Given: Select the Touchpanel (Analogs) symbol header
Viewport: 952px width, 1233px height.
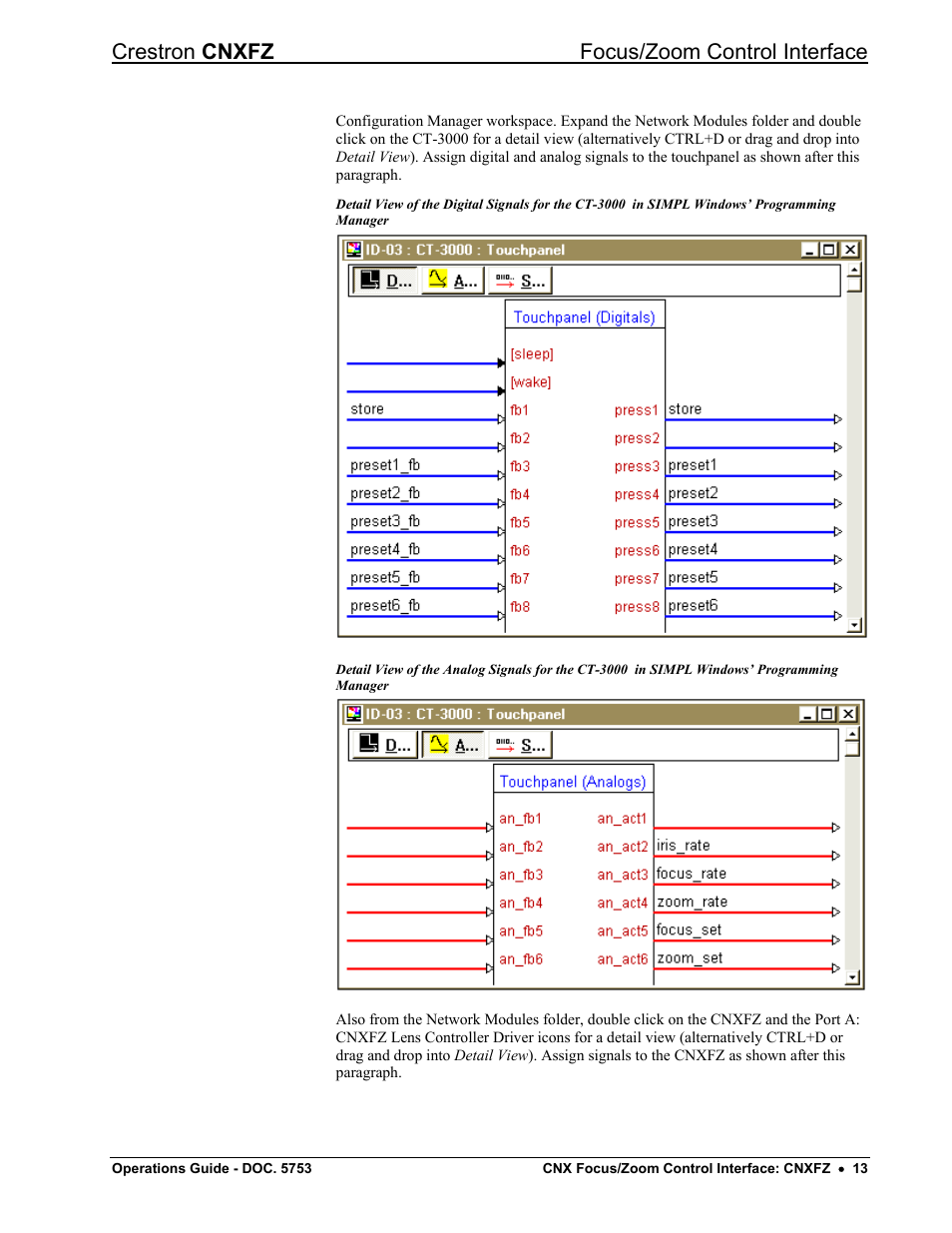Looking at the screenshot, I should [573, 782].
